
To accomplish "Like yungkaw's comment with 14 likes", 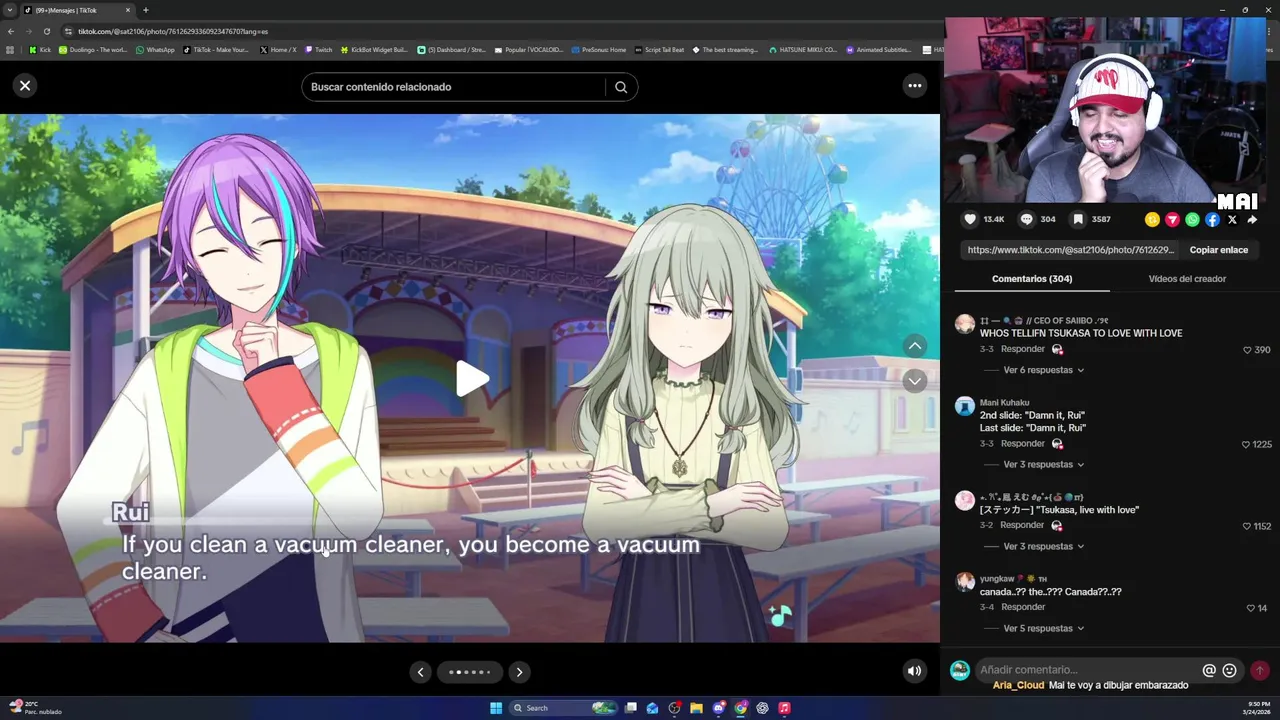I will [x=1251, y=608].
